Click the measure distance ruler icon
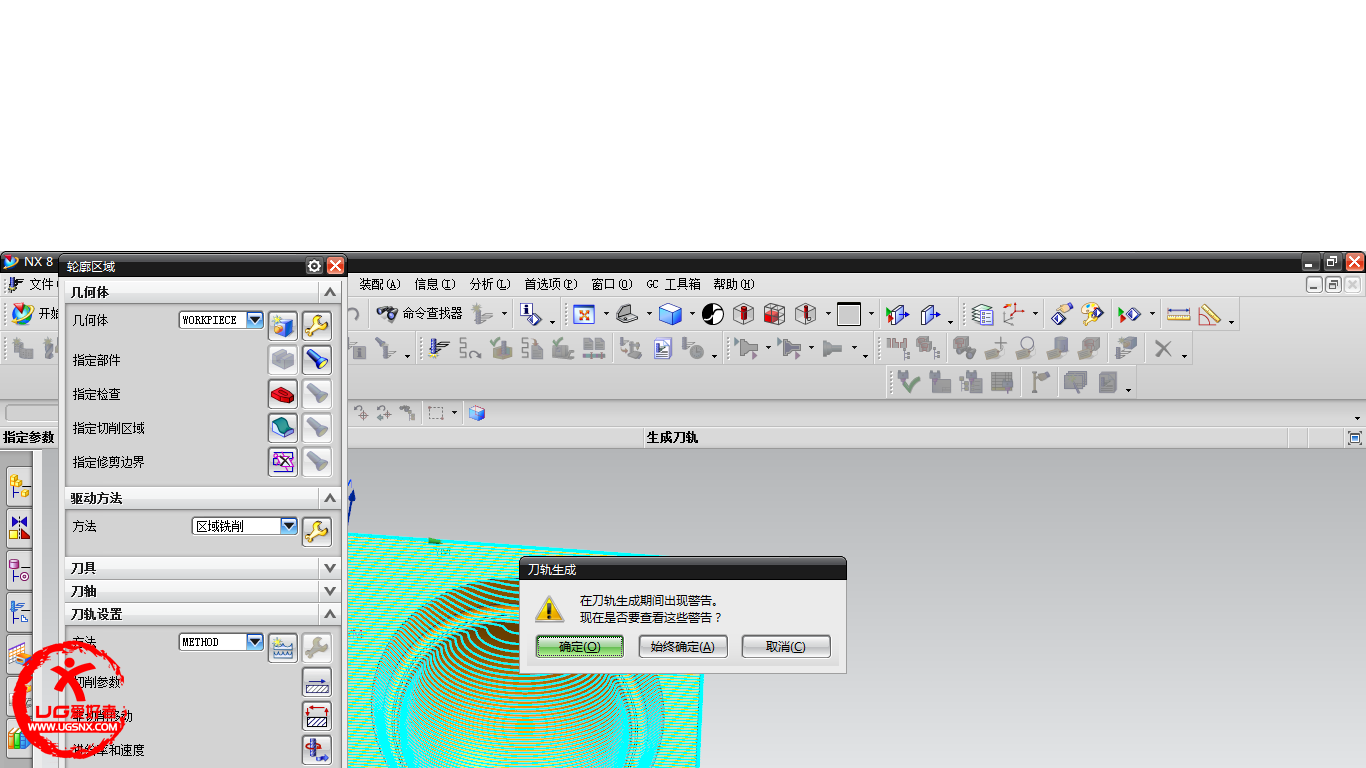 (1179, 314)
